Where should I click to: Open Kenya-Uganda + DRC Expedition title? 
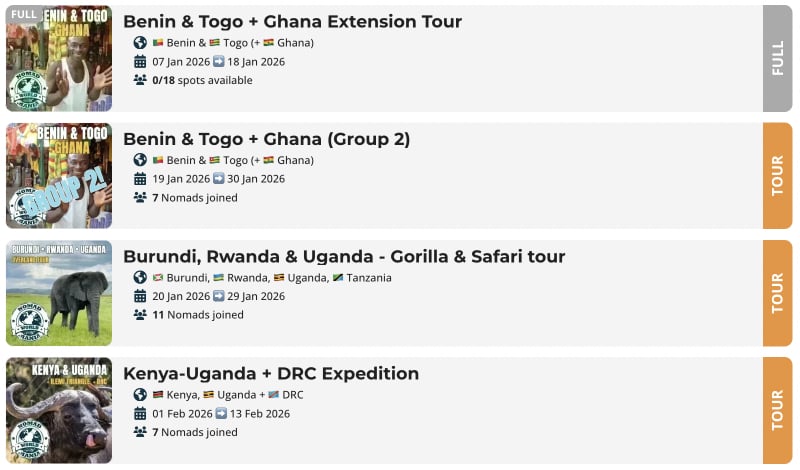pos(271,374)
